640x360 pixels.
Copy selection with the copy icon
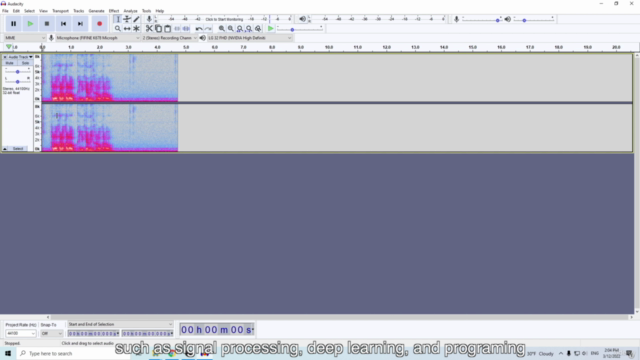point(158,29)
